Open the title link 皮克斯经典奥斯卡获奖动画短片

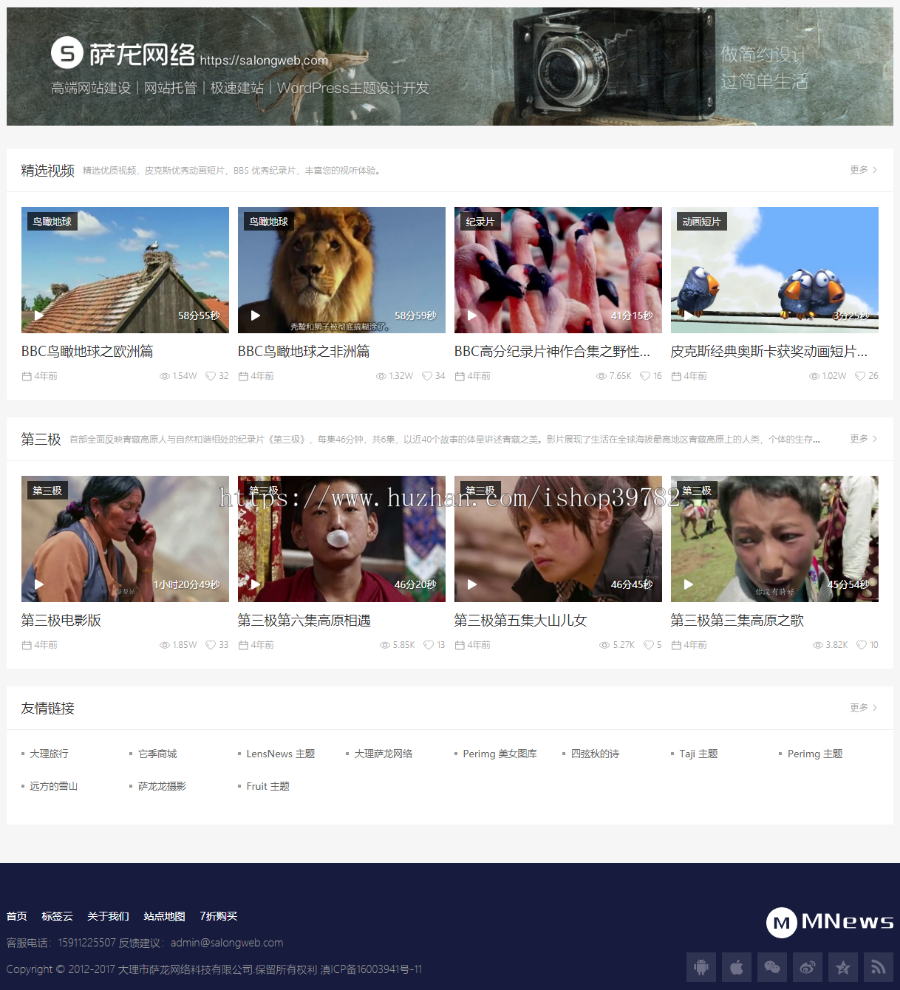coord(769,351)
